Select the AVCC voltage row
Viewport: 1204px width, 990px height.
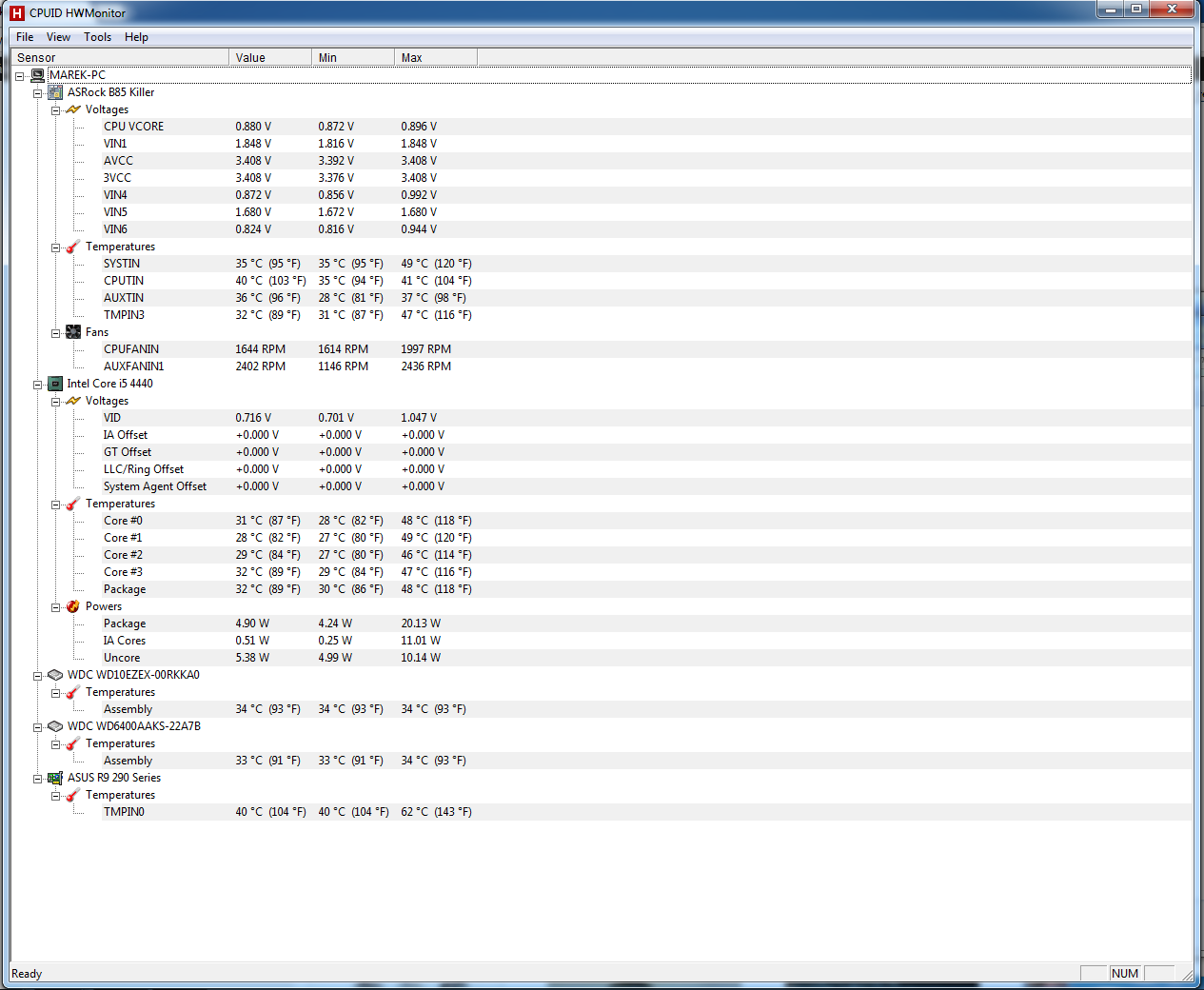647,161
